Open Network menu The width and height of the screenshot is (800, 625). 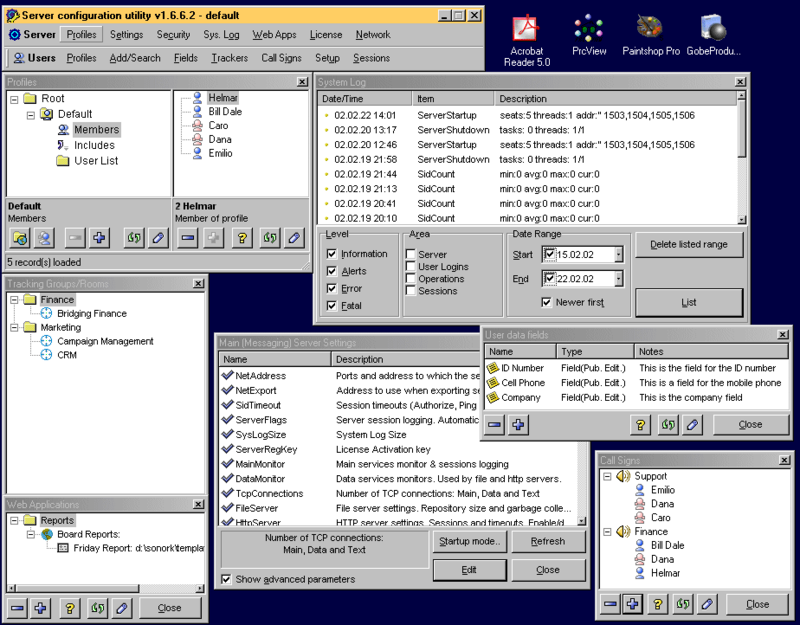(373, 35)
